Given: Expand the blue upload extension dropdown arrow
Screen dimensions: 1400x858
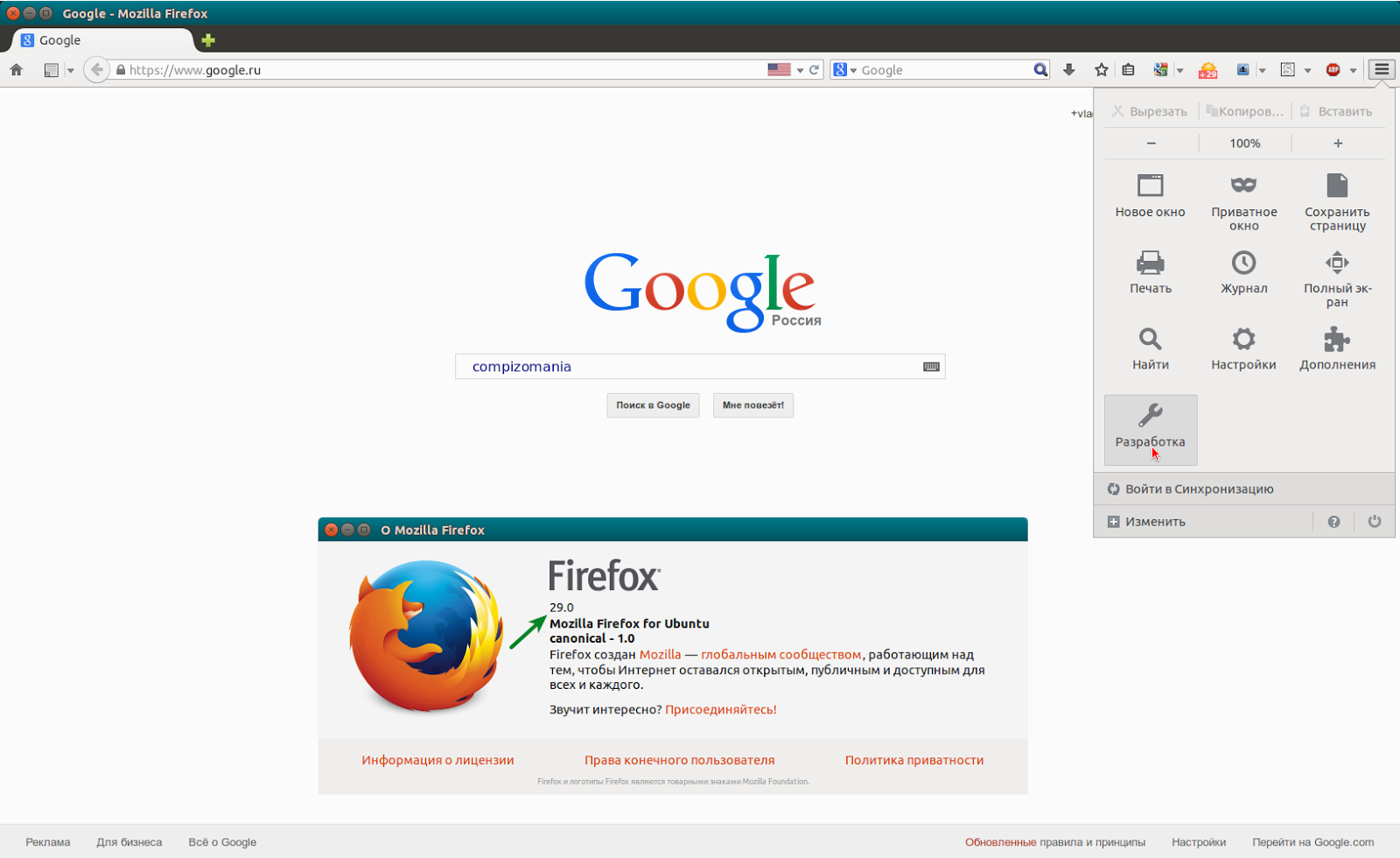Looking at the screenshot, I should 1262,71.
